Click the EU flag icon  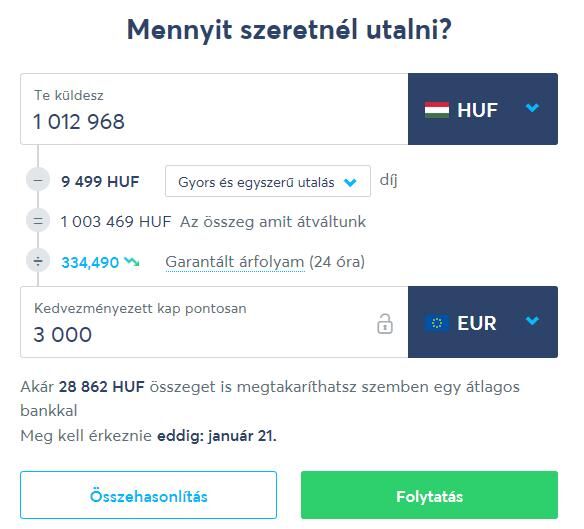click(x=437, y=323)
